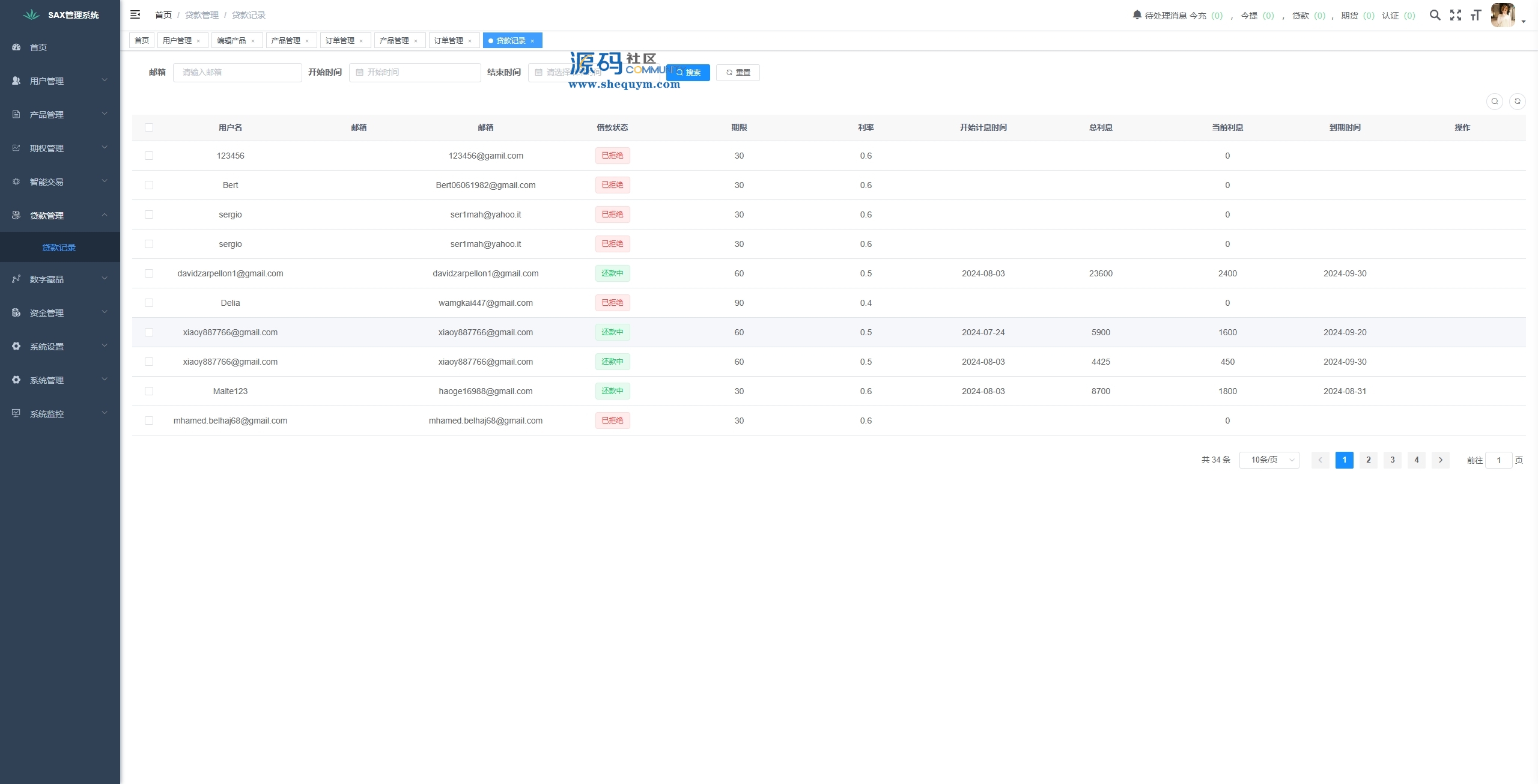1538x784 pixels.
Task: Open the header search magnifier icon
Action: click(1435, 15)
